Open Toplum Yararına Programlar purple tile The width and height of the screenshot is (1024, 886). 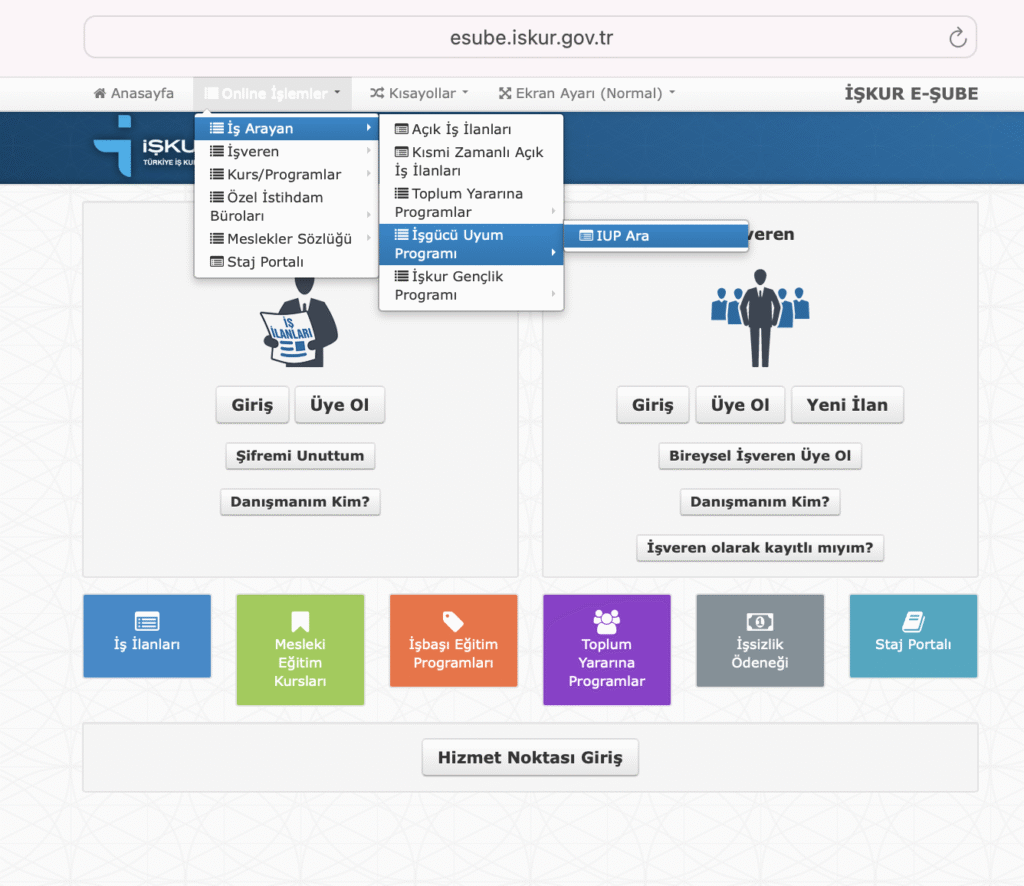(606, 649)
